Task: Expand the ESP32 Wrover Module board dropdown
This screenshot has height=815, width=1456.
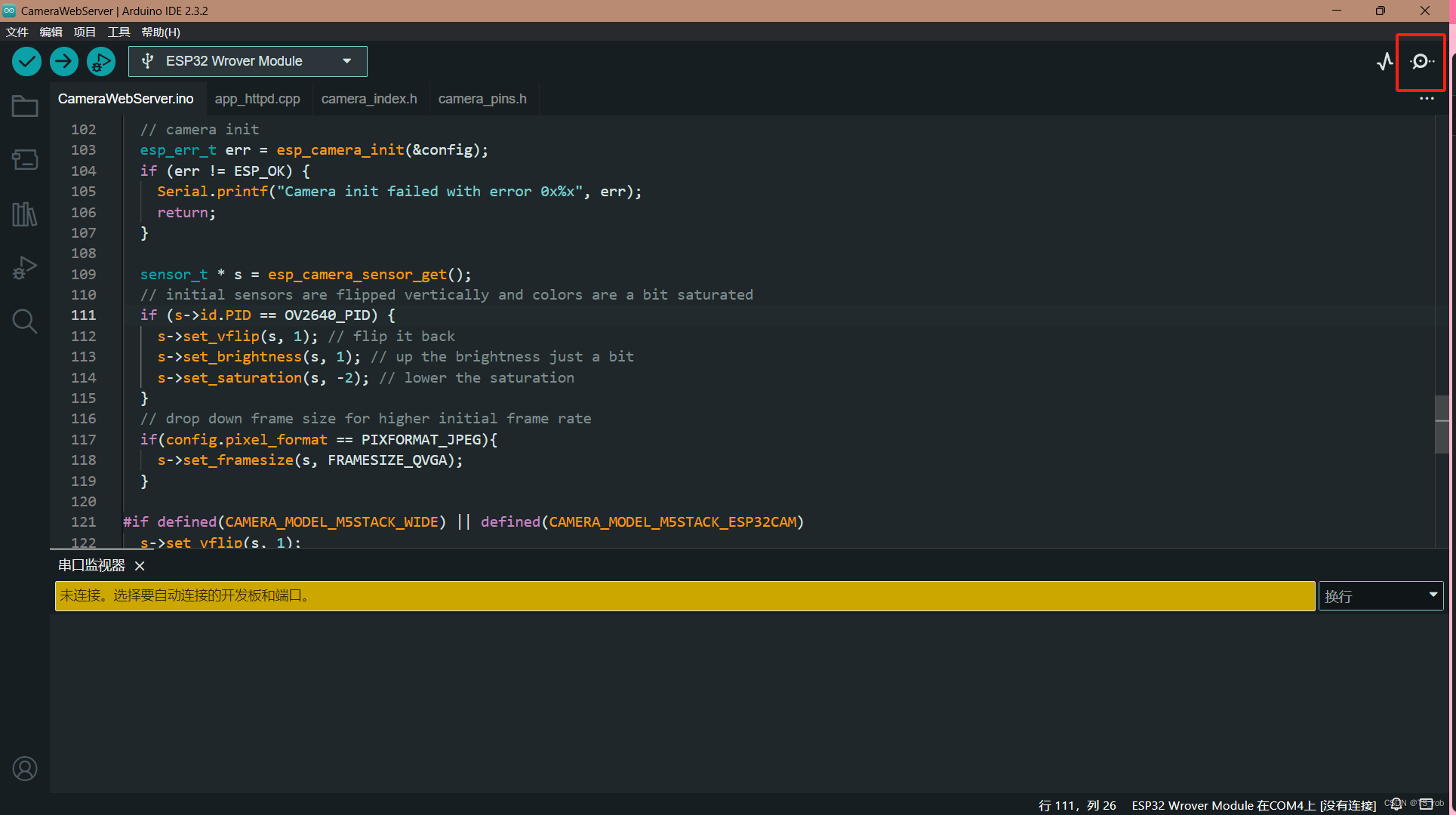Action: [x=248, y=61]
